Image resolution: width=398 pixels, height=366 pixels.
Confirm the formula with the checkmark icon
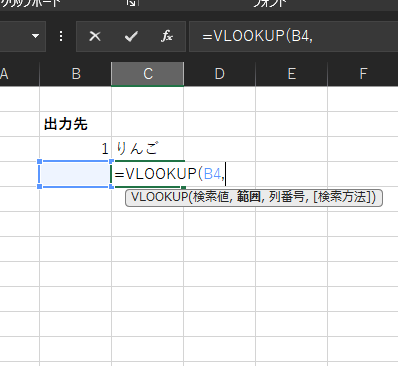coord(131,36)
